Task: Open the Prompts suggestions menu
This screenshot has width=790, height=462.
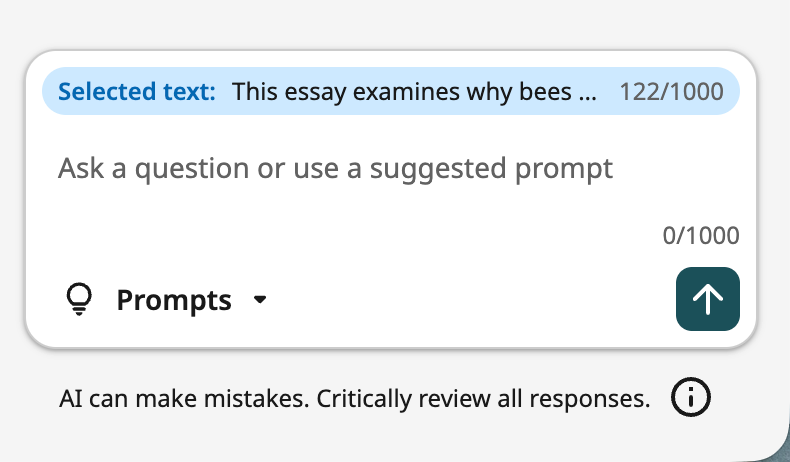Action: click(x=166, y=300)
